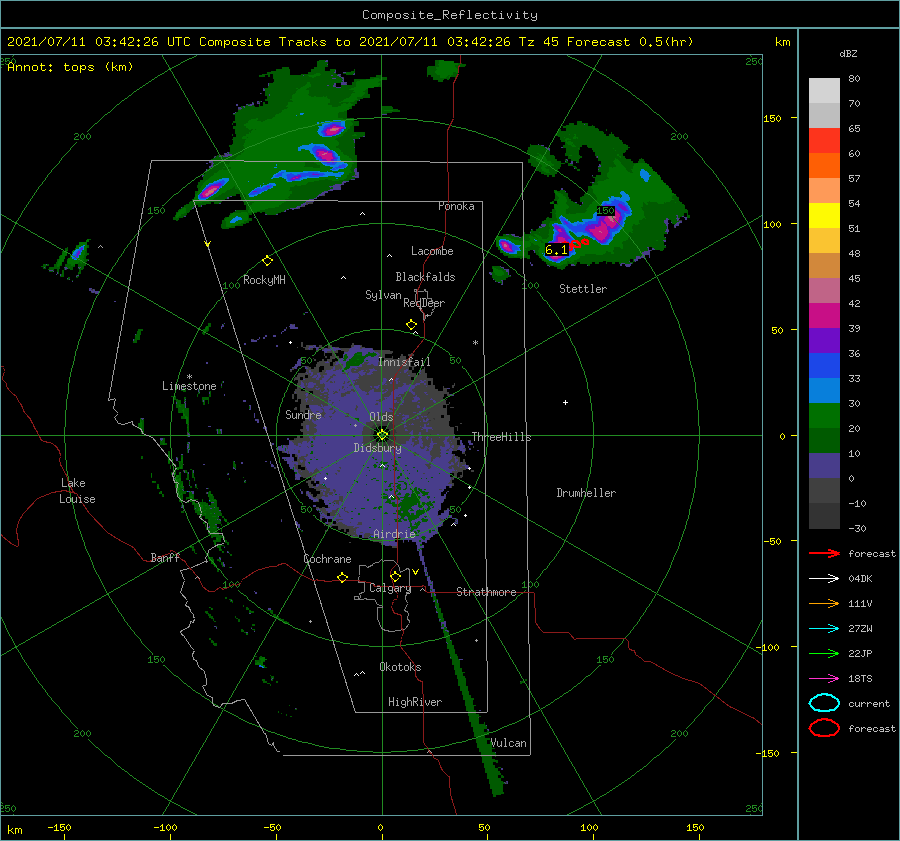This screenshot has height=841, width=900.
Task: Pick the 54 dBZ yellow swatch
Action: click(x=824, y=216)
